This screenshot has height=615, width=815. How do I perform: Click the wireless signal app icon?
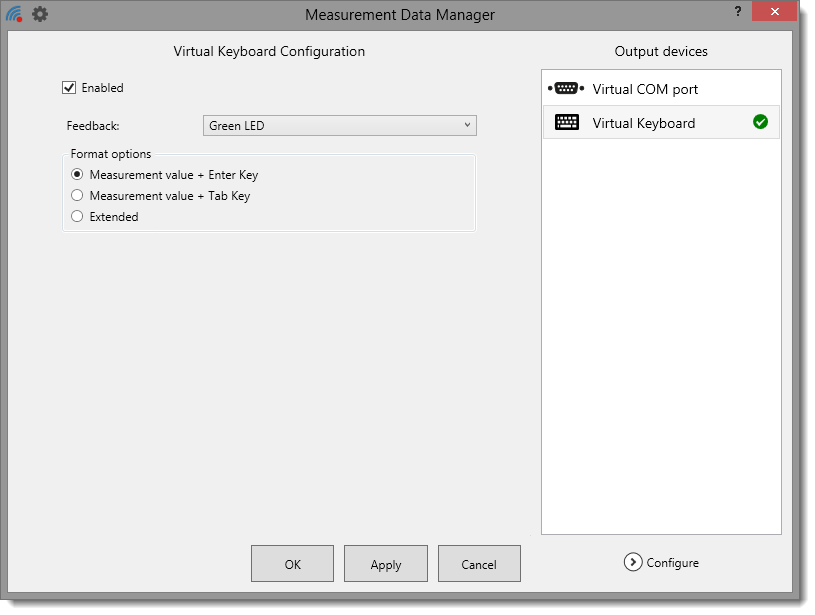[14, 14]
